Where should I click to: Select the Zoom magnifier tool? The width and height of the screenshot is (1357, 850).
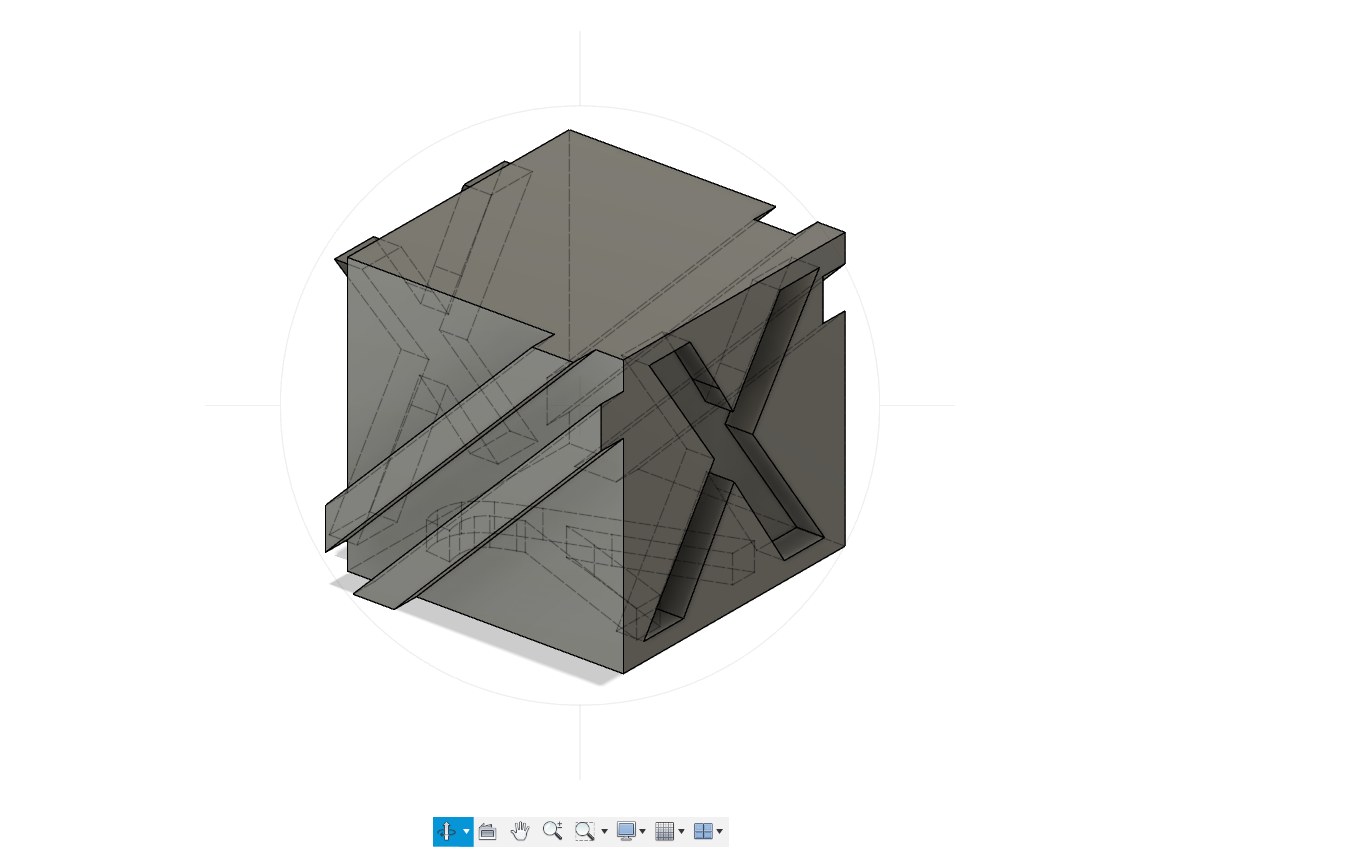552,831
